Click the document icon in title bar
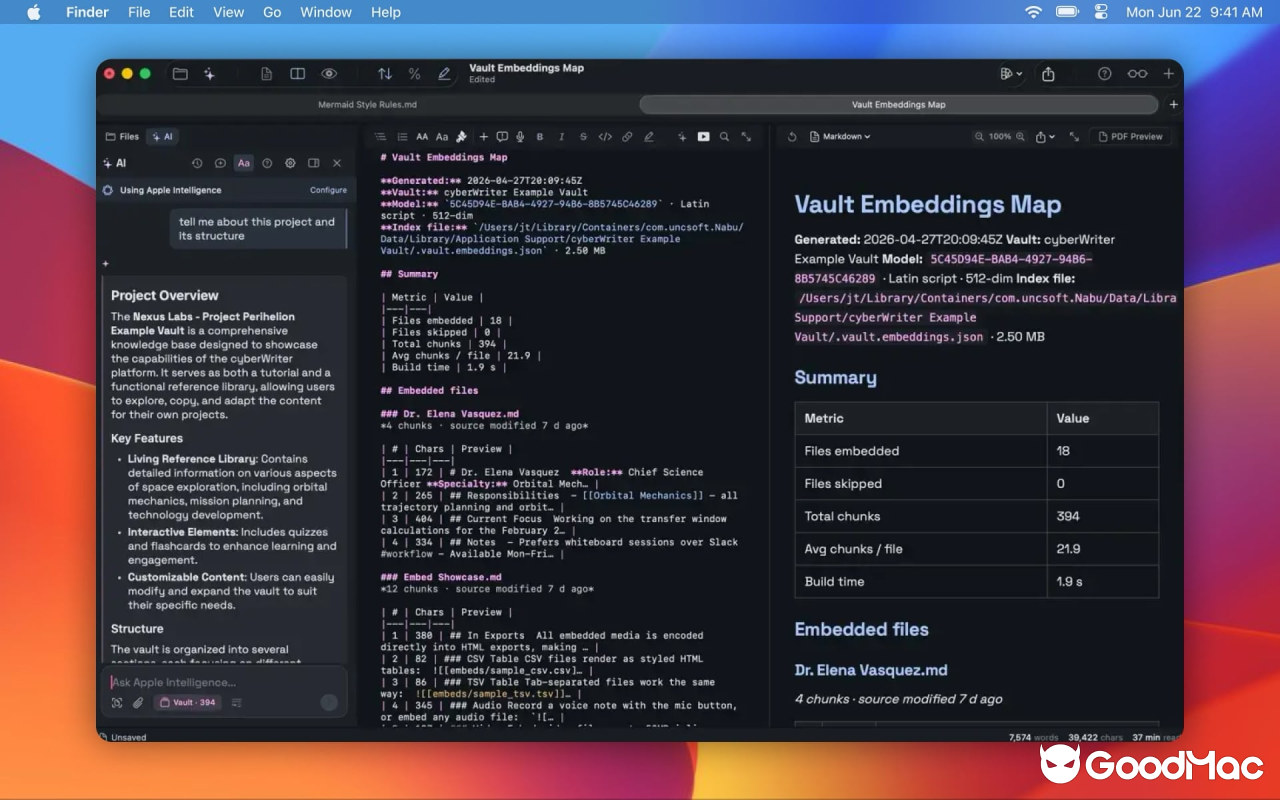 [267, 74]
